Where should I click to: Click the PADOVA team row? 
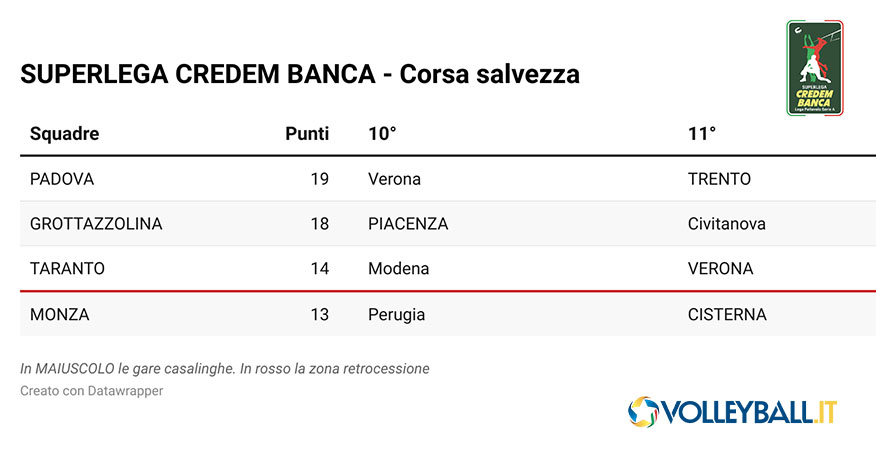coord(448,179)
